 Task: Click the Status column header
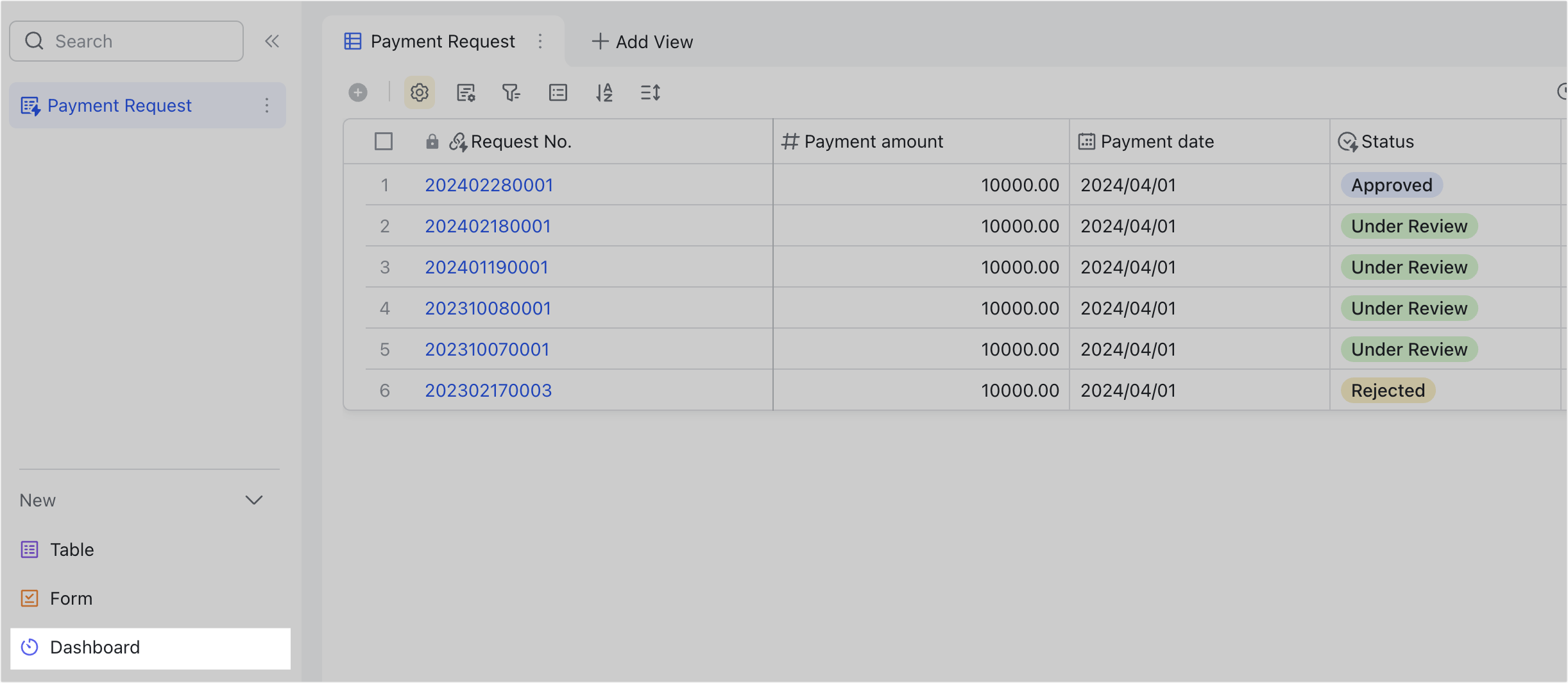point(1445,141)
